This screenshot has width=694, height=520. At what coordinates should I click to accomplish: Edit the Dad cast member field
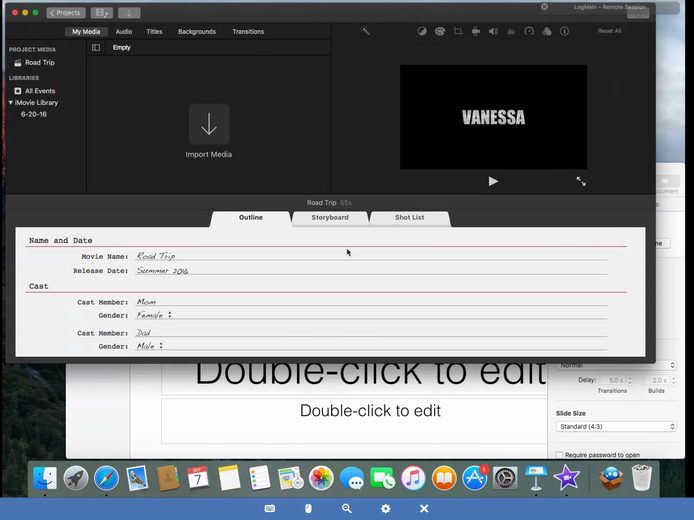371,332
